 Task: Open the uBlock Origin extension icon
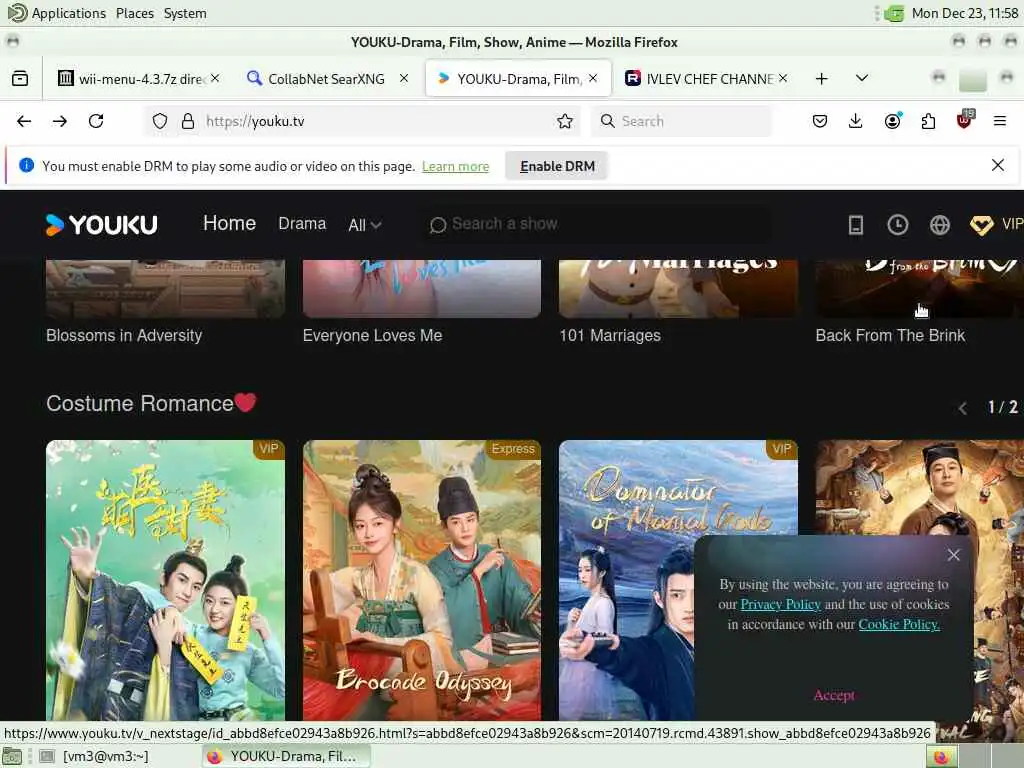tap(965, 120)
